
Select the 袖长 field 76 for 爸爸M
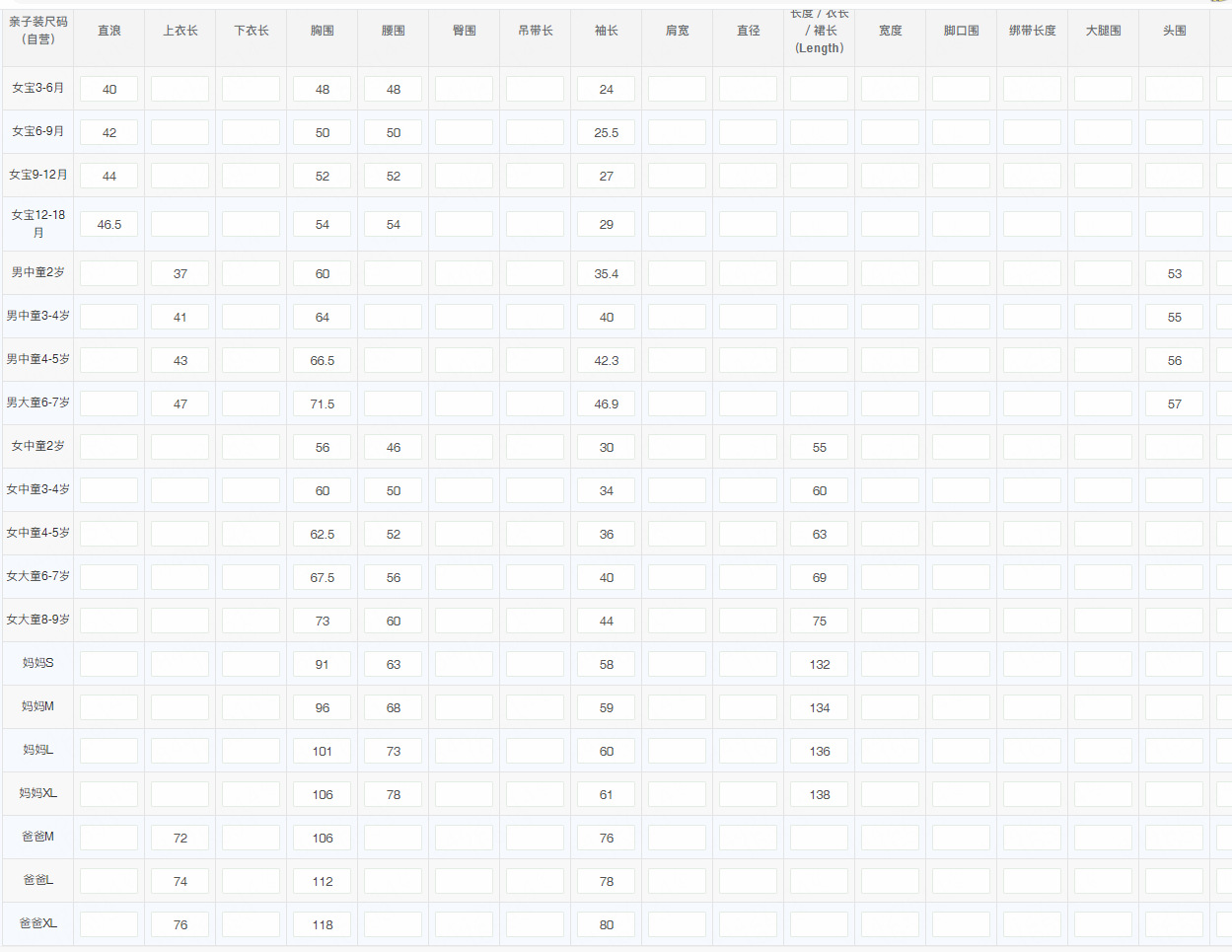(x=606, y=838)
